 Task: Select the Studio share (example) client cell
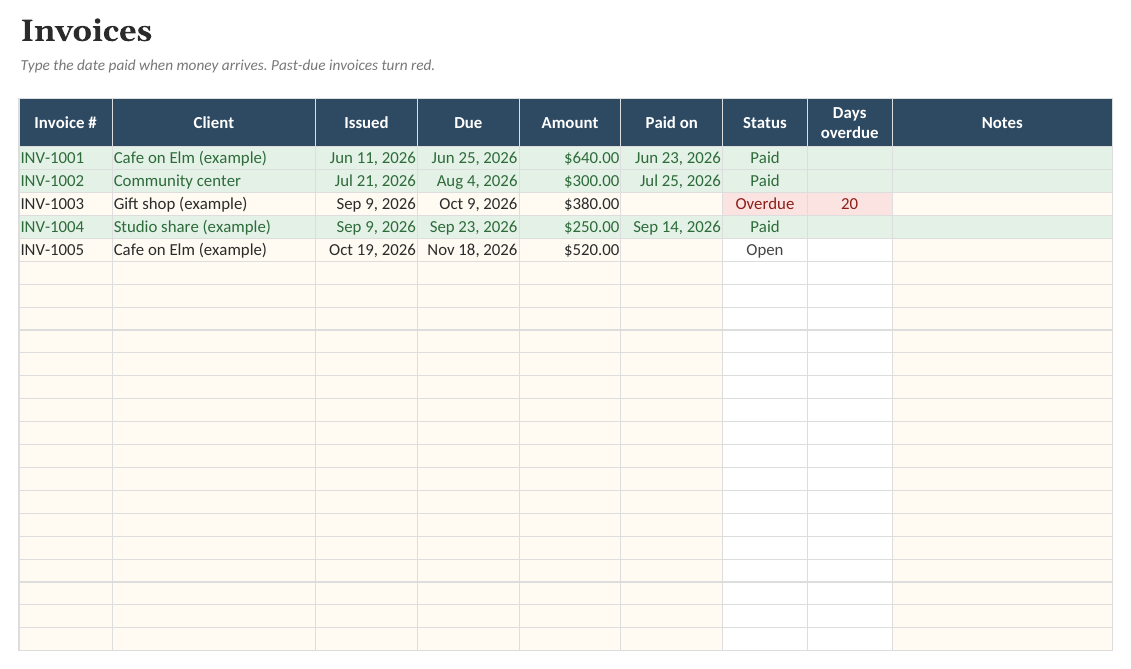click(214, 227)
